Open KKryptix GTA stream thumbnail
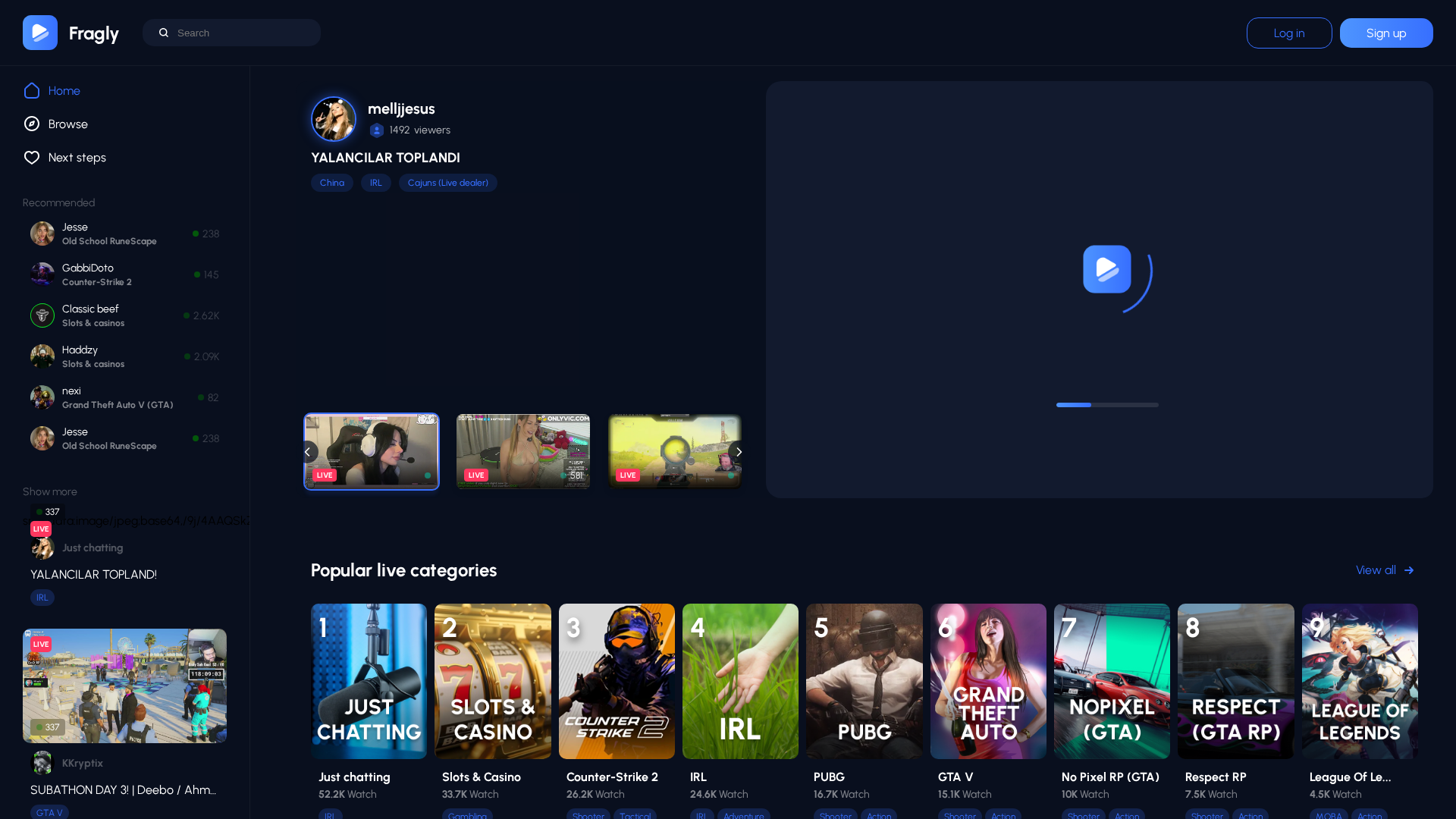 point(124,686)
